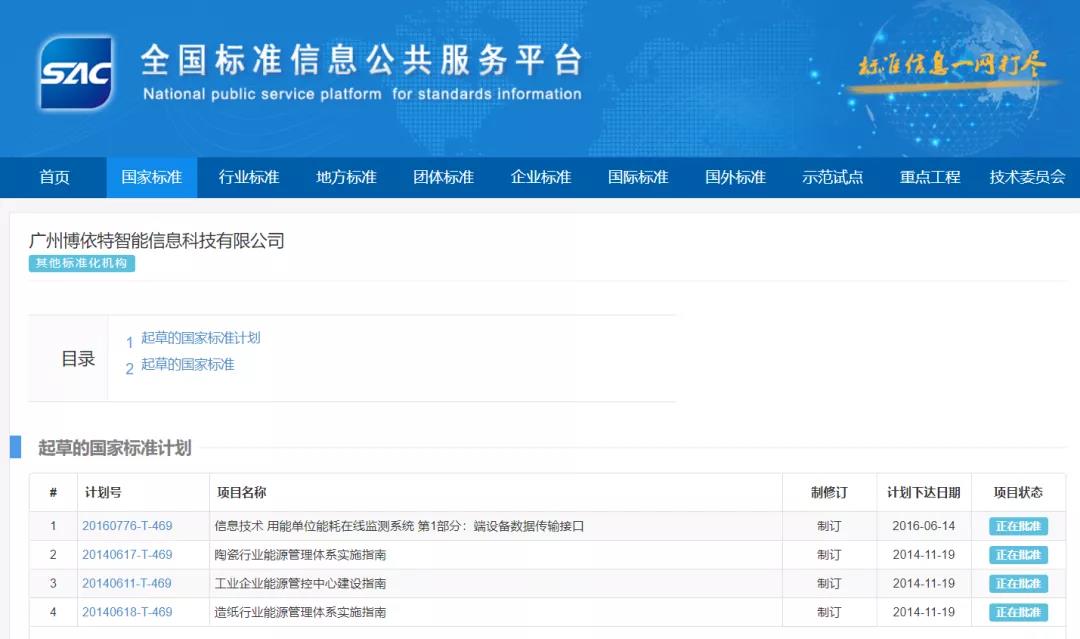Viewport: 1080px width, 639px height.
Task: Click 技术委员会 in the nav bar
Action: click(x=1027, y=177)
